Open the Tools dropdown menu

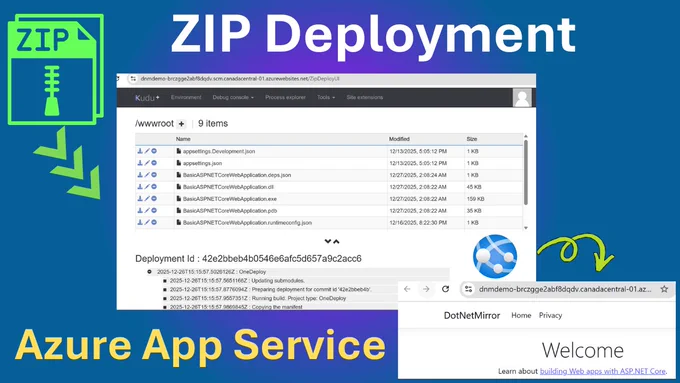pyautogui.click(x=326, y=97)
